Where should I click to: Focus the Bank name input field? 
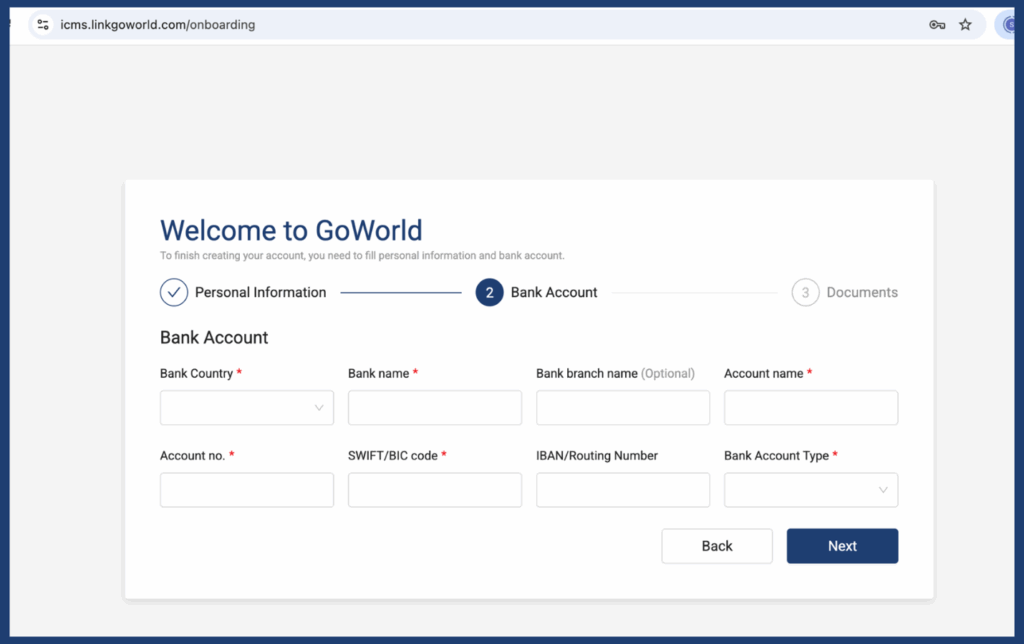click(x=434, y=408)
